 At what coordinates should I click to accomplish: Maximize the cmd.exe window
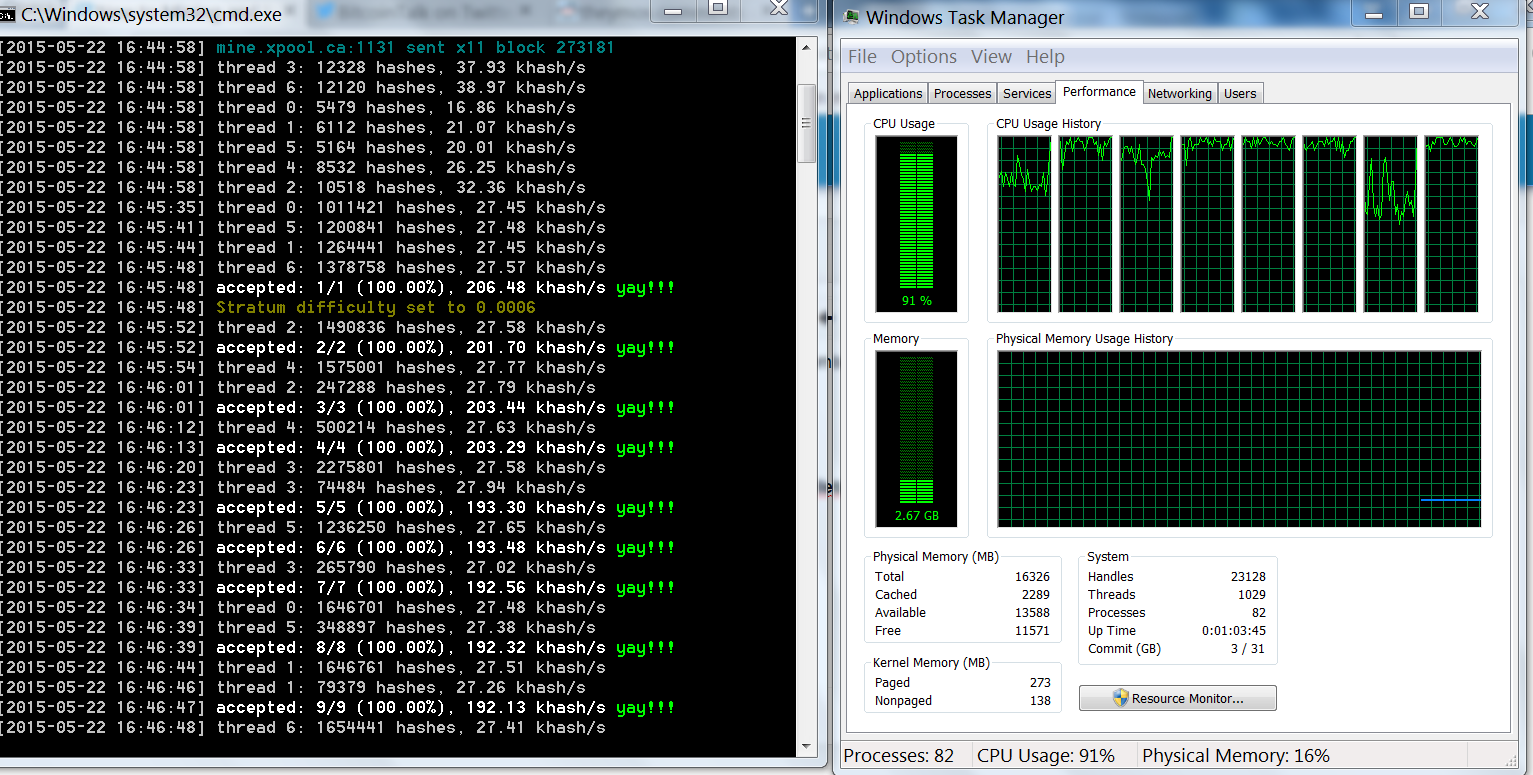(x=718, y=8)
